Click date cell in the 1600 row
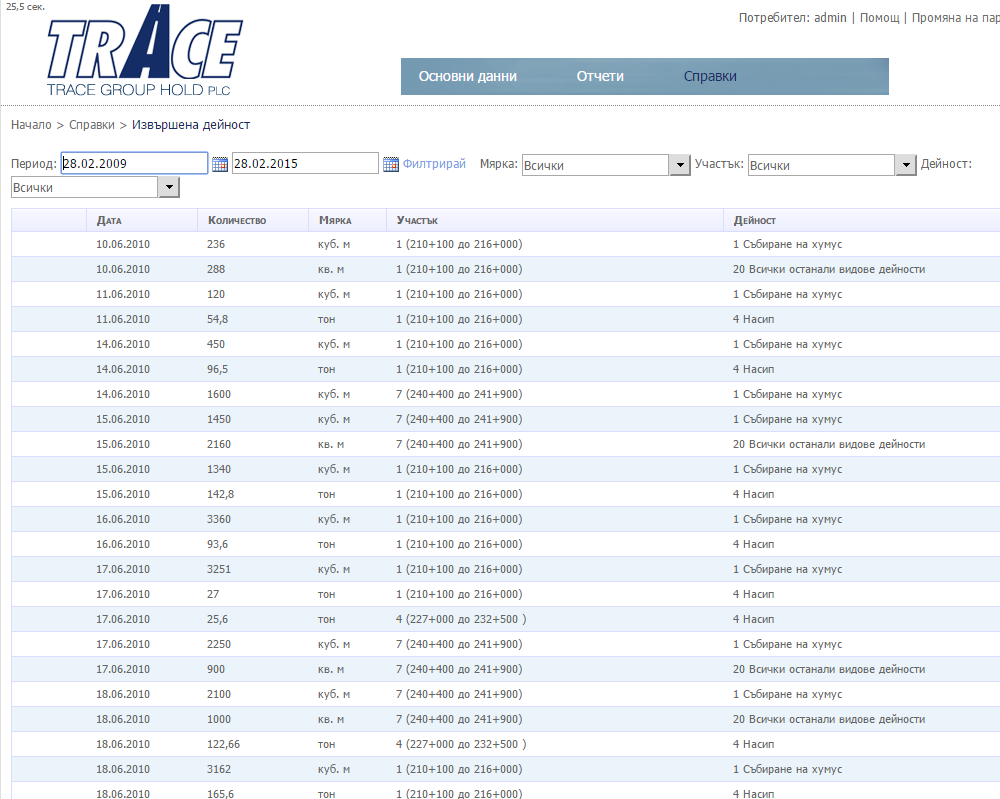This screenshot has height=799, width=1000. [122, 394]
